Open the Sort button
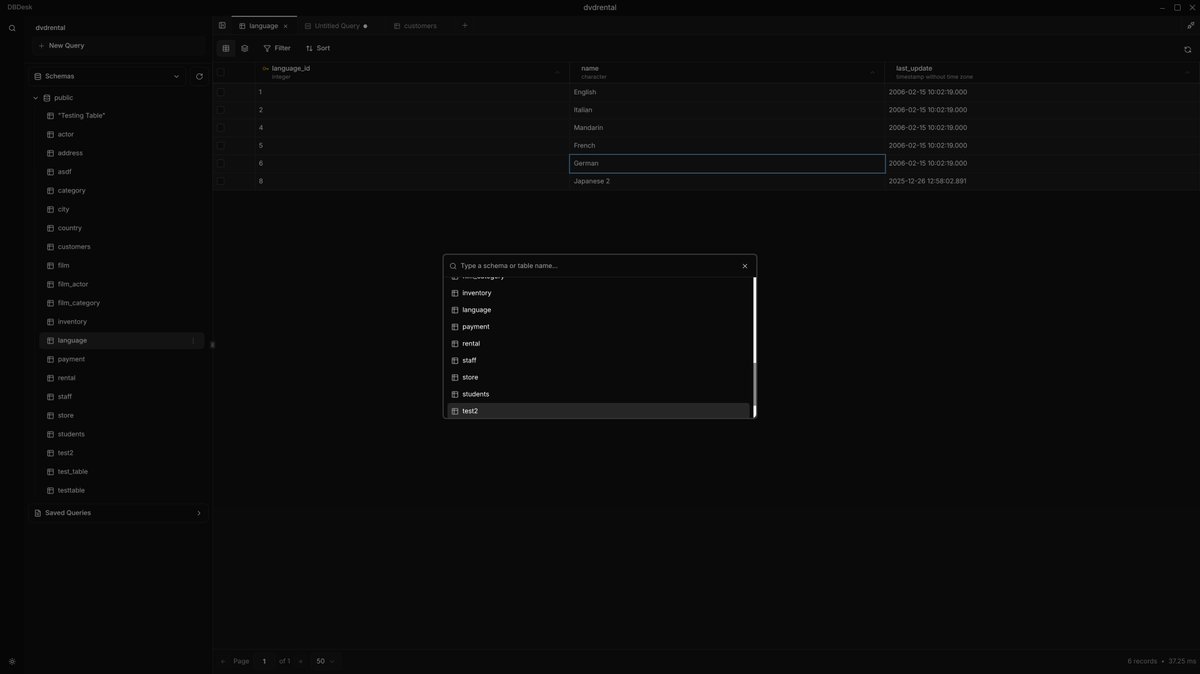This screenshot has width=1200, height=674. point(318,48)
